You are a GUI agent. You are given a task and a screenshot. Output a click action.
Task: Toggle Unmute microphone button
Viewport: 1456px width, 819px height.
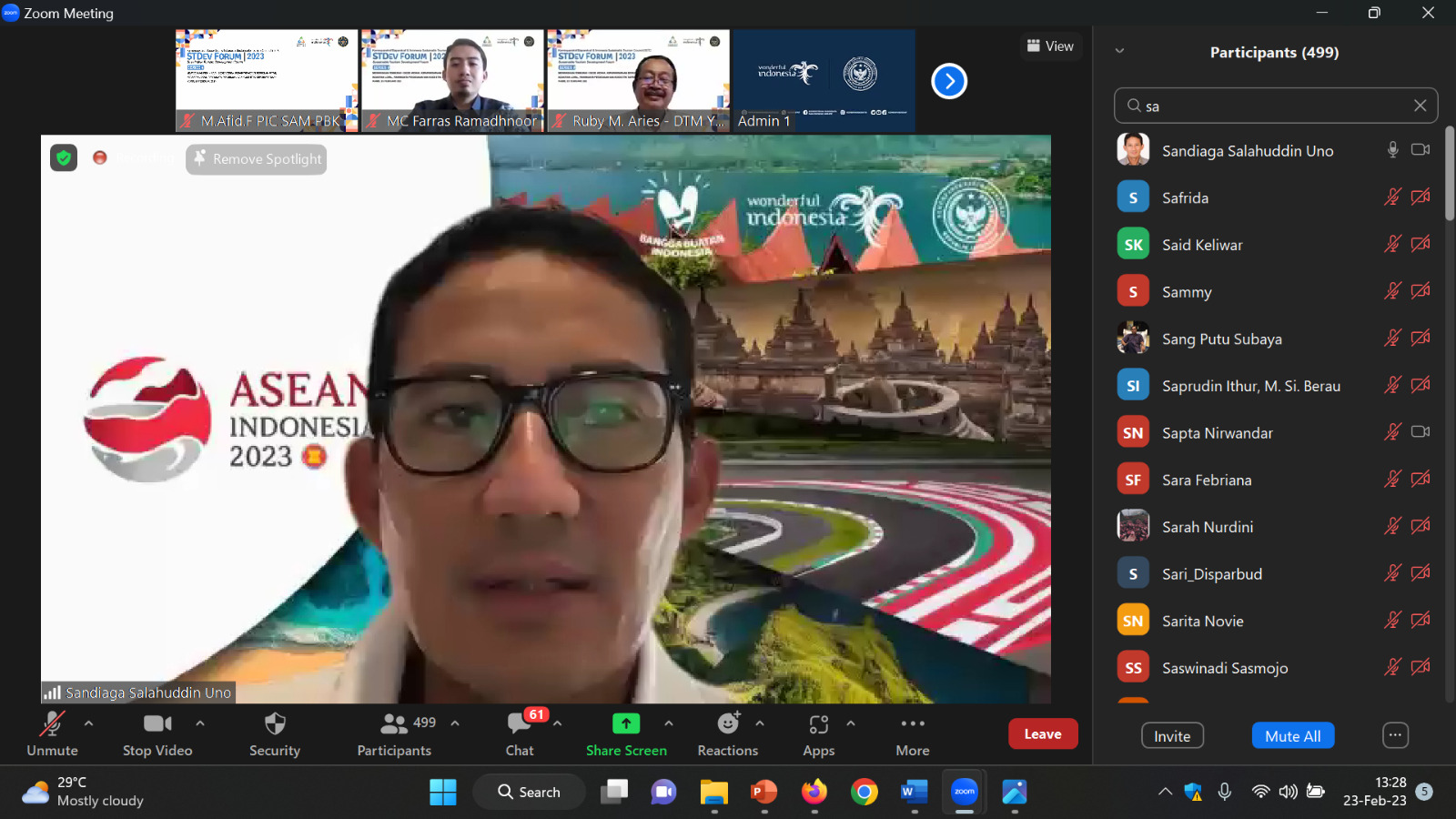click(52, 724)
